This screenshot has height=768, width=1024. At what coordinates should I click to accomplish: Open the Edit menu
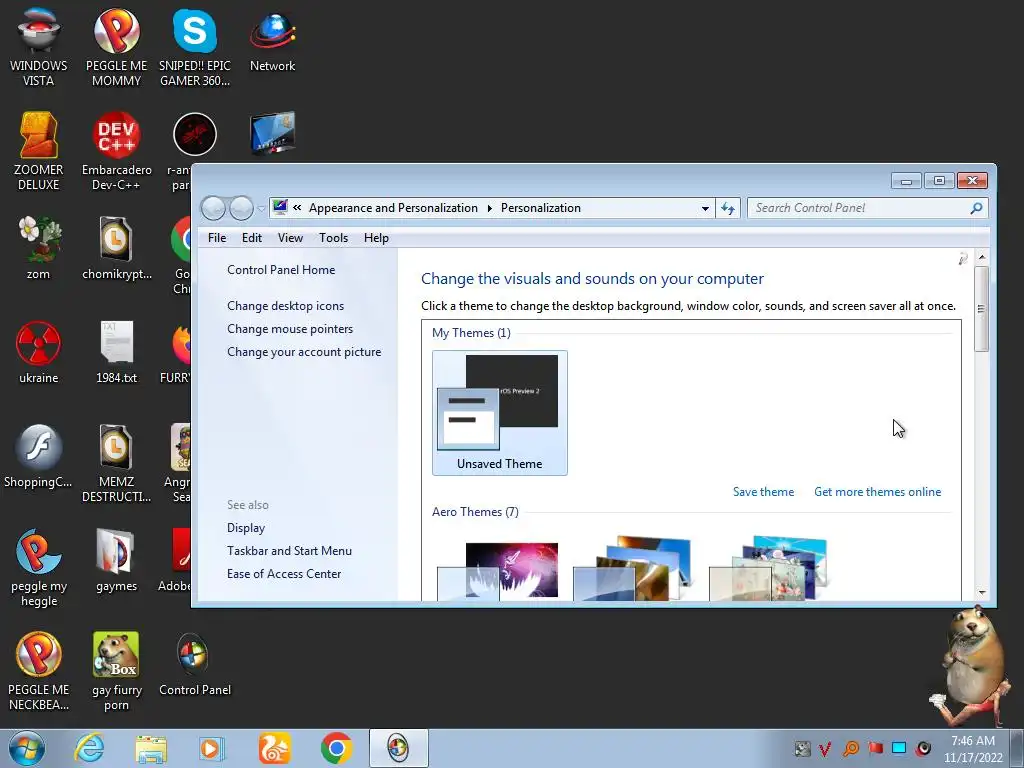(x=251, y=238)
